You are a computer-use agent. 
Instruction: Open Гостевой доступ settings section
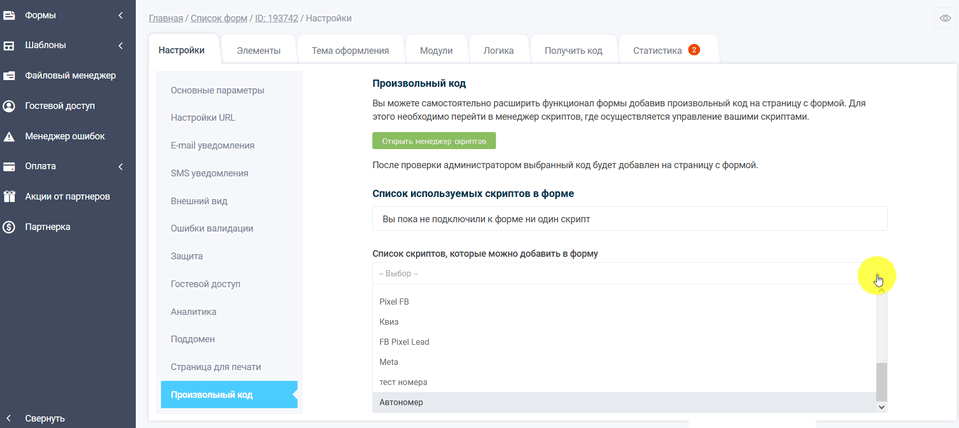[206, 284]
